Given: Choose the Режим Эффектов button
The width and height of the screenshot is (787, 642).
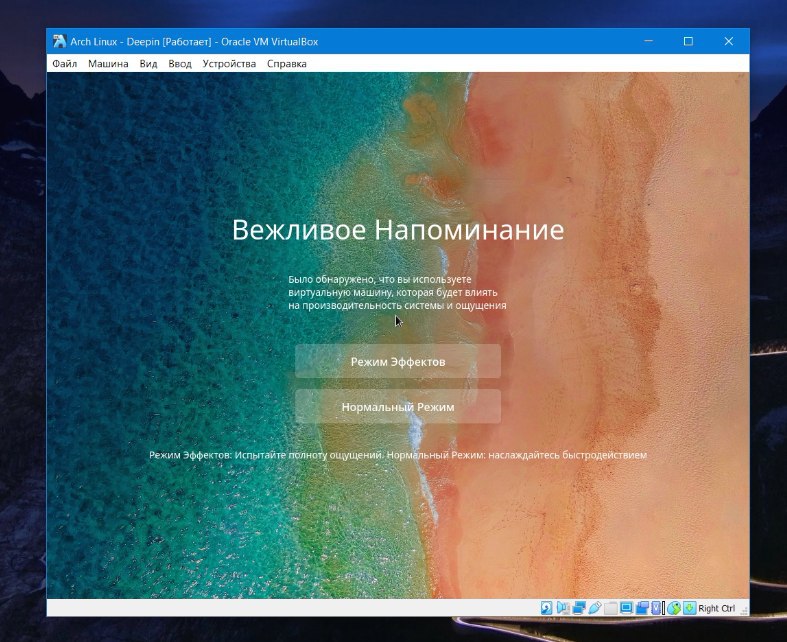Looking at the screenshot, I should pos(398,361).
